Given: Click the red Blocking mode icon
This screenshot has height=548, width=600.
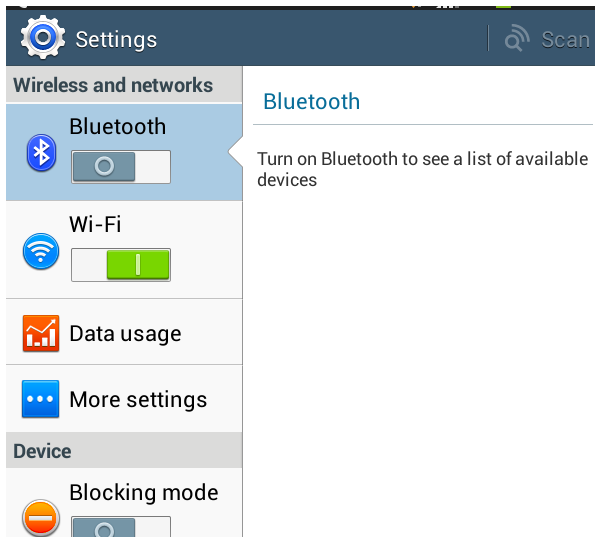Looking at the screenshot, I should coord(41,517).
